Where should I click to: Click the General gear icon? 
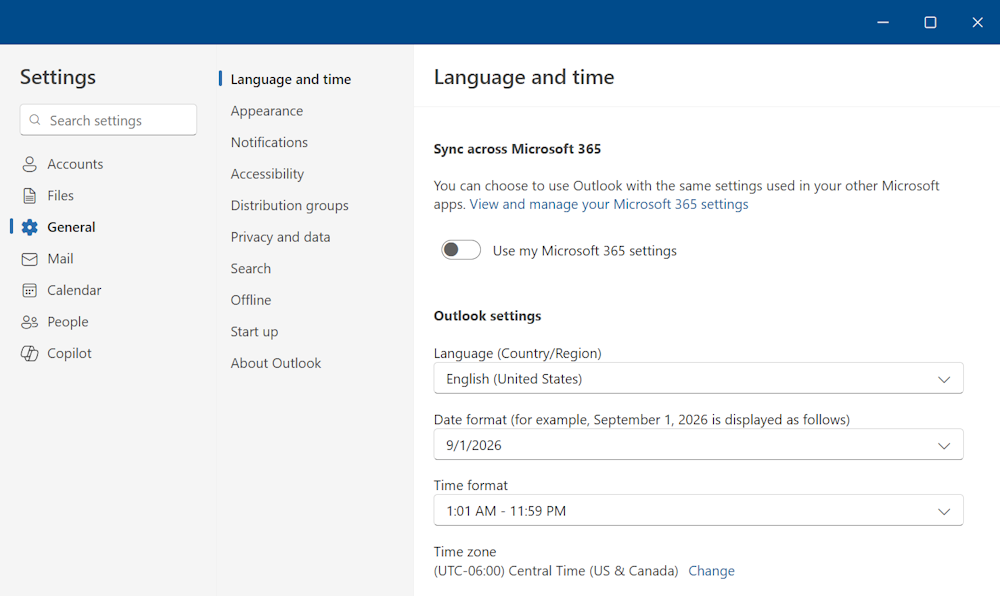point(29,228)
